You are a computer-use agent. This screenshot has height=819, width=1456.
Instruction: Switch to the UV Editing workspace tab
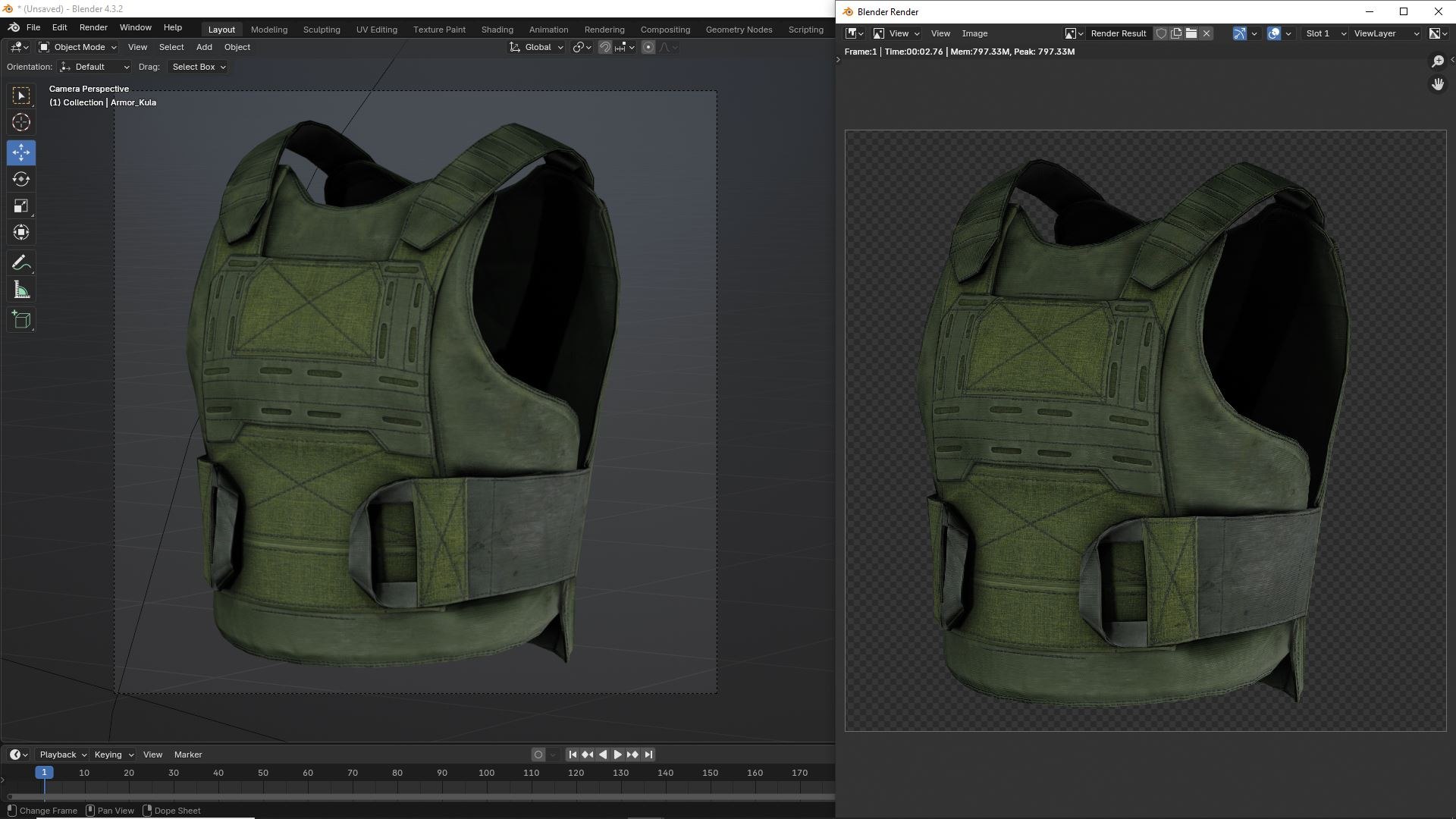coord(377,29)
